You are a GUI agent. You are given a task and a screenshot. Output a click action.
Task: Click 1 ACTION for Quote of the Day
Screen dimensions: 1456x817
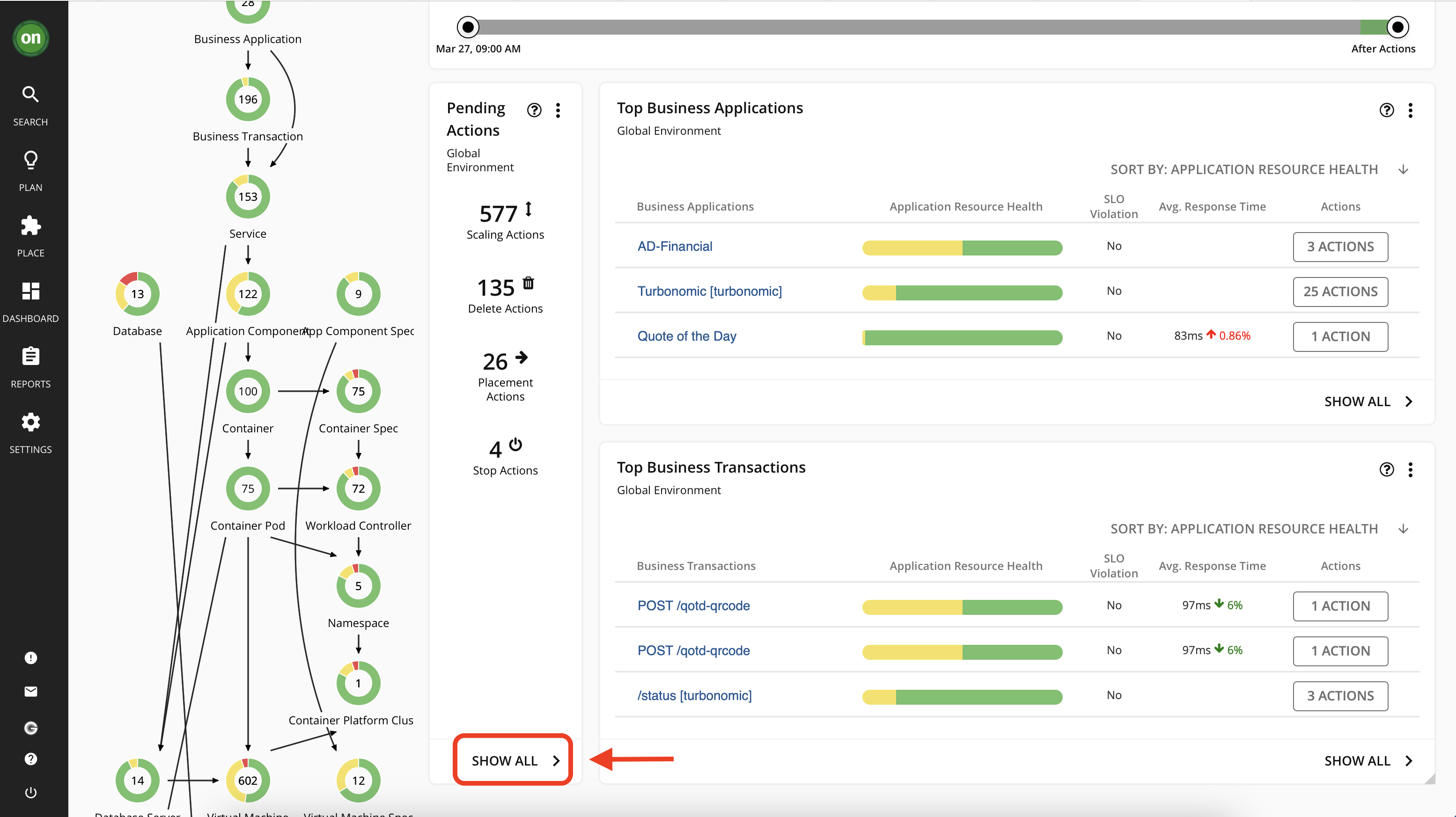click(1340, 337)
